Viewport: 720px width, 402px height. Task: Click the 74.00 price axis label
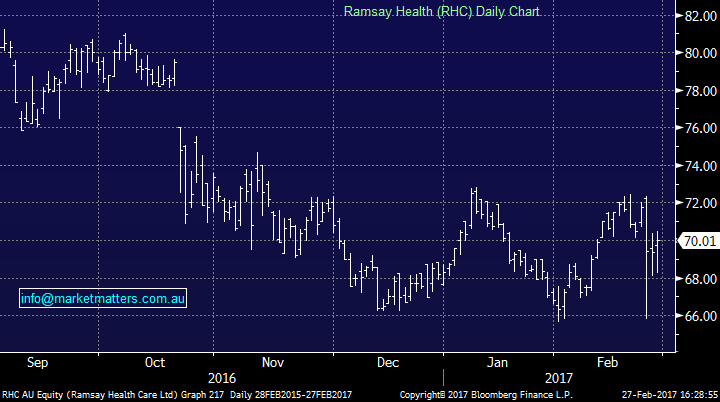(x=700, y=166)
